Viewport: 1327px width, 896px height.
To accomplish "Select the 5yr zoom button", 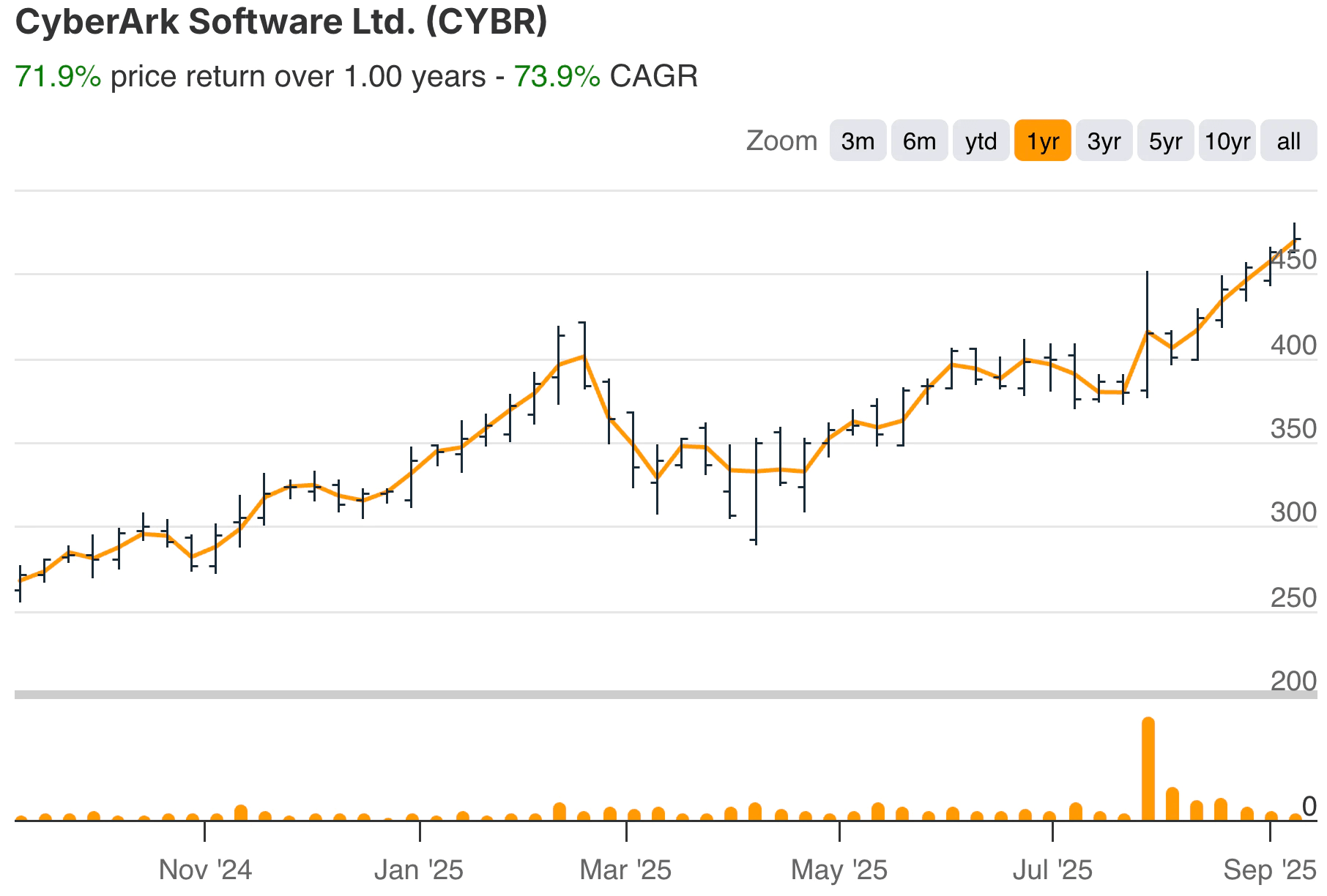I will (1165, 141).
